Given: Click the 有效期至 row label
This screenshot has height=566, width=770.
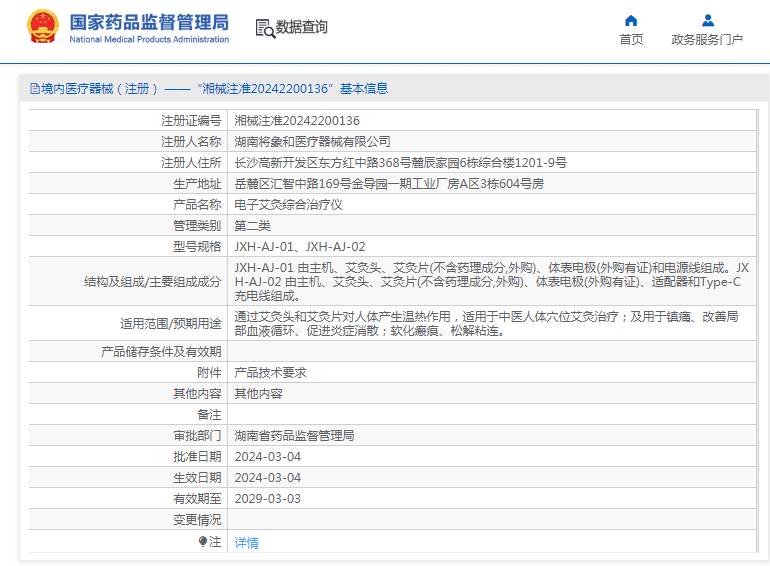Looking at the screenshot, I should click(x=197, y=499).
